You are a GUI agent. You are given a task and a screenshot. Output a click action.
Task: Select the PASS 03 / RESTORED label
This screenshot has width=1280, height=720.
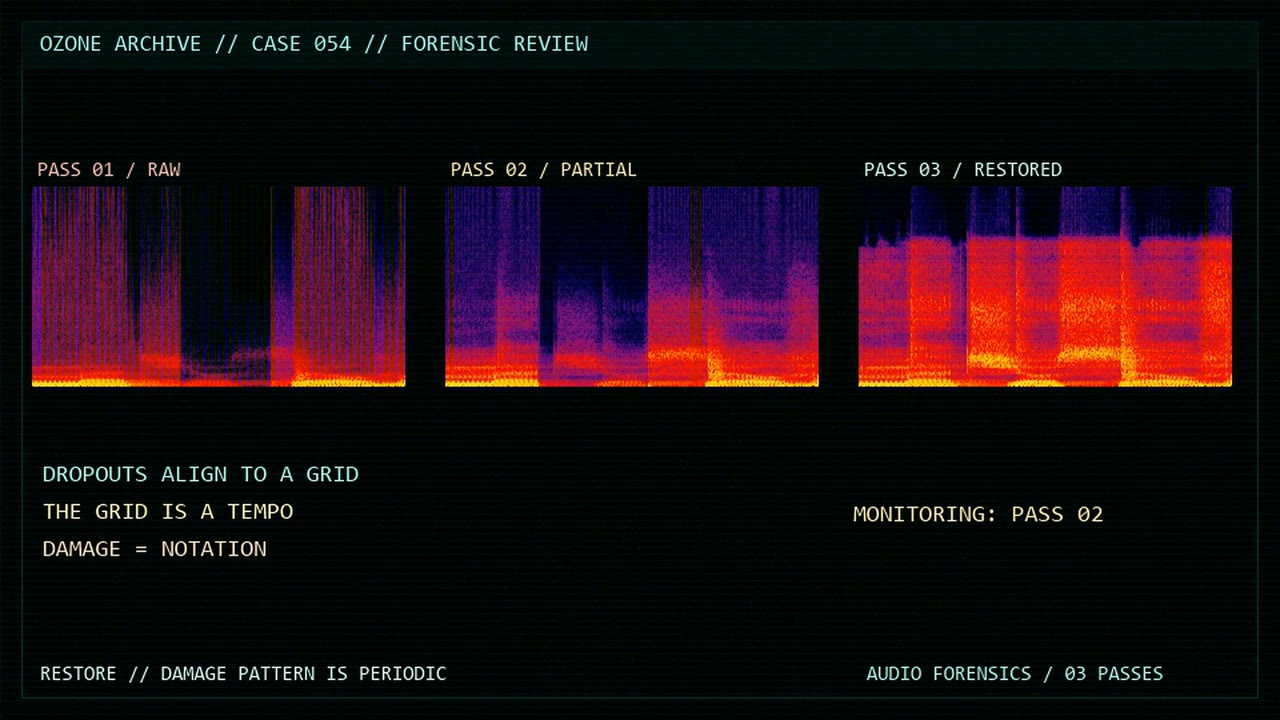(x=963, y=169)
